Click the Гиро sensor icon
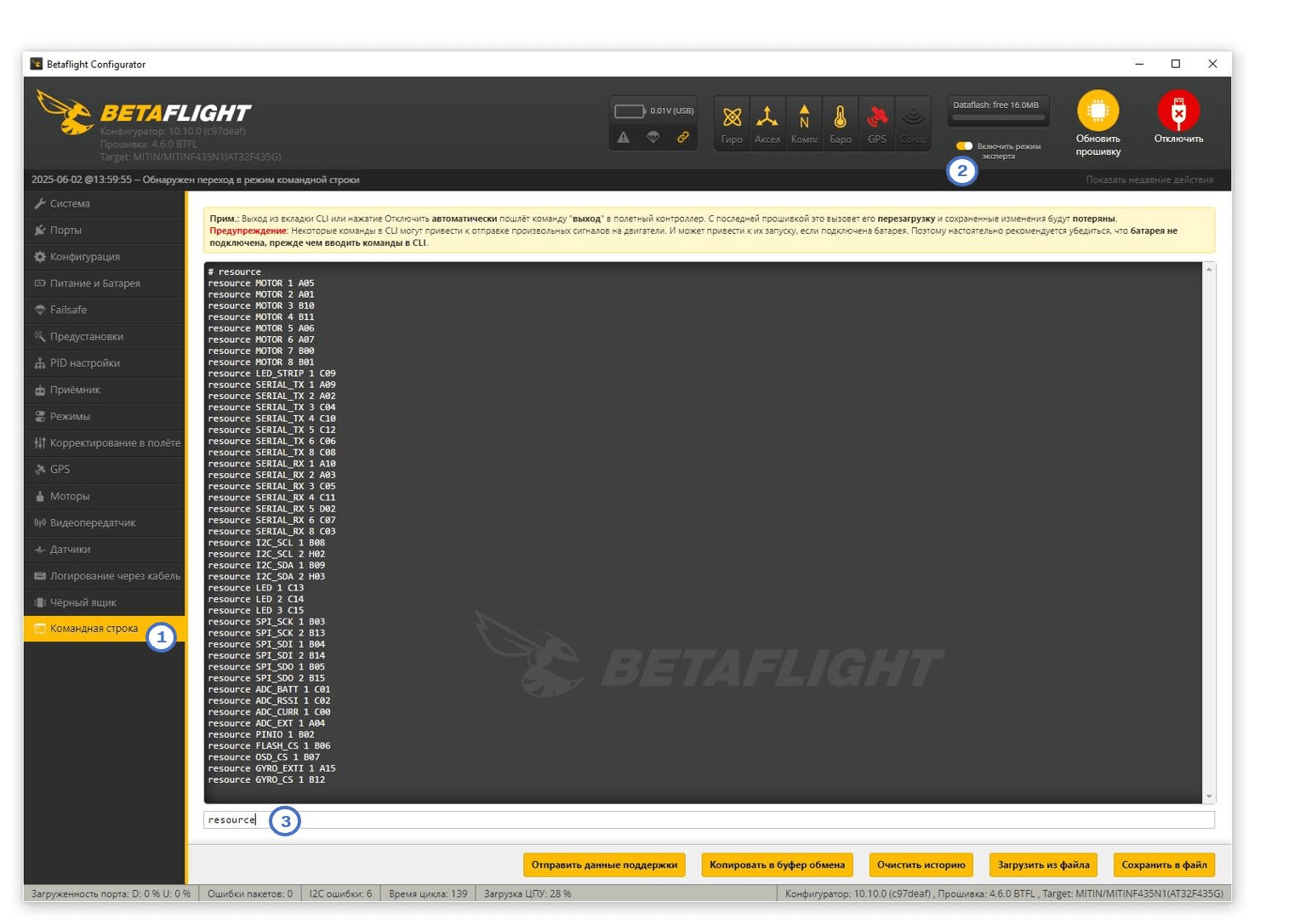This screenshot has height=924, width=1300. pyautogui.click(x=732, y=117)
